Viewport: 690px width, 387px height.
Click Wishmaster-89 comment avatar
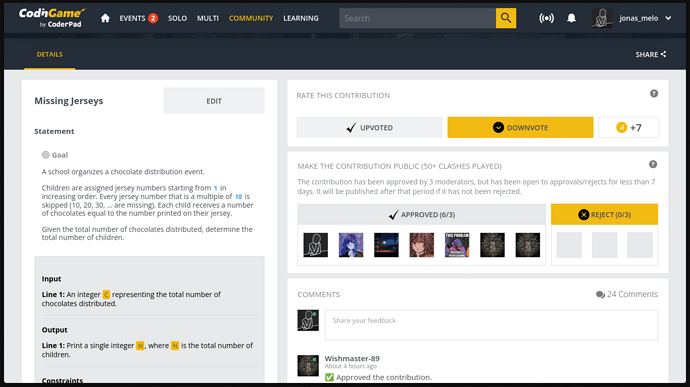point(308,365)
